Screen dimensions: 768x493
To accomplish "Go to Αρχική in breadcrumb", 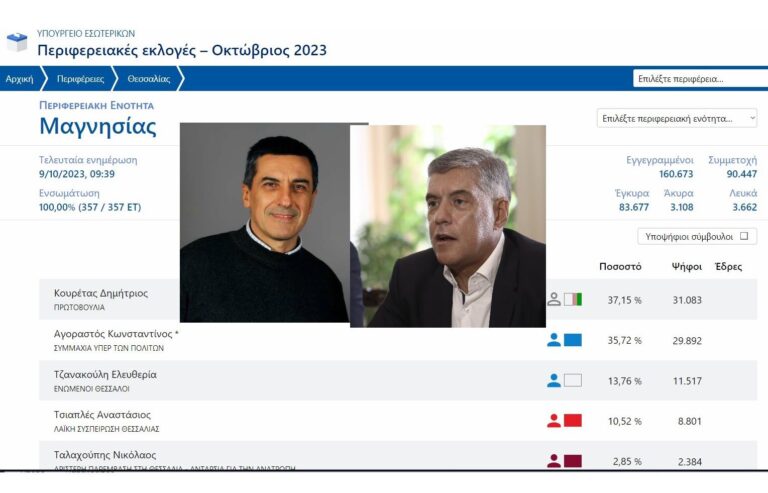I will click(x=19, y=79).
